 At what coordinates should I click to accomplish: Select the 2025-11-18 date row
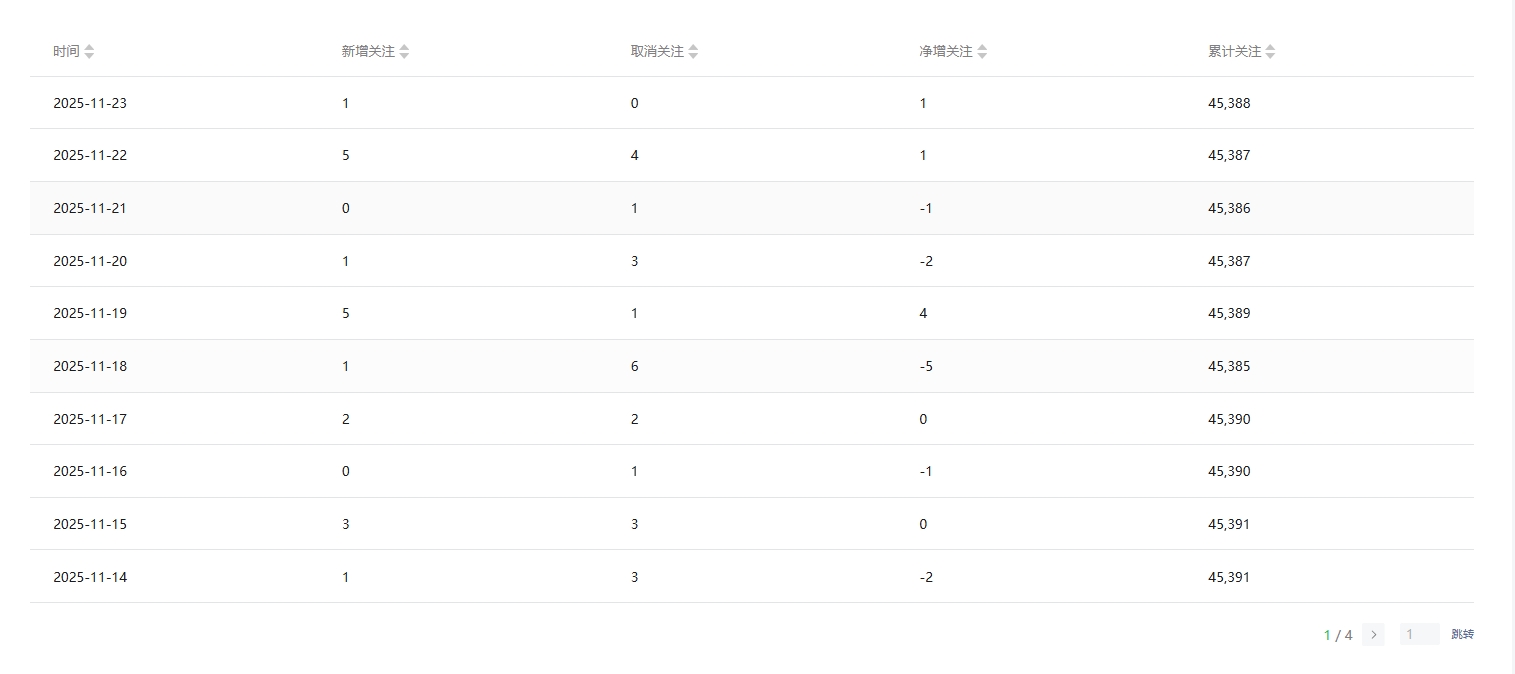tap(90, 366)
